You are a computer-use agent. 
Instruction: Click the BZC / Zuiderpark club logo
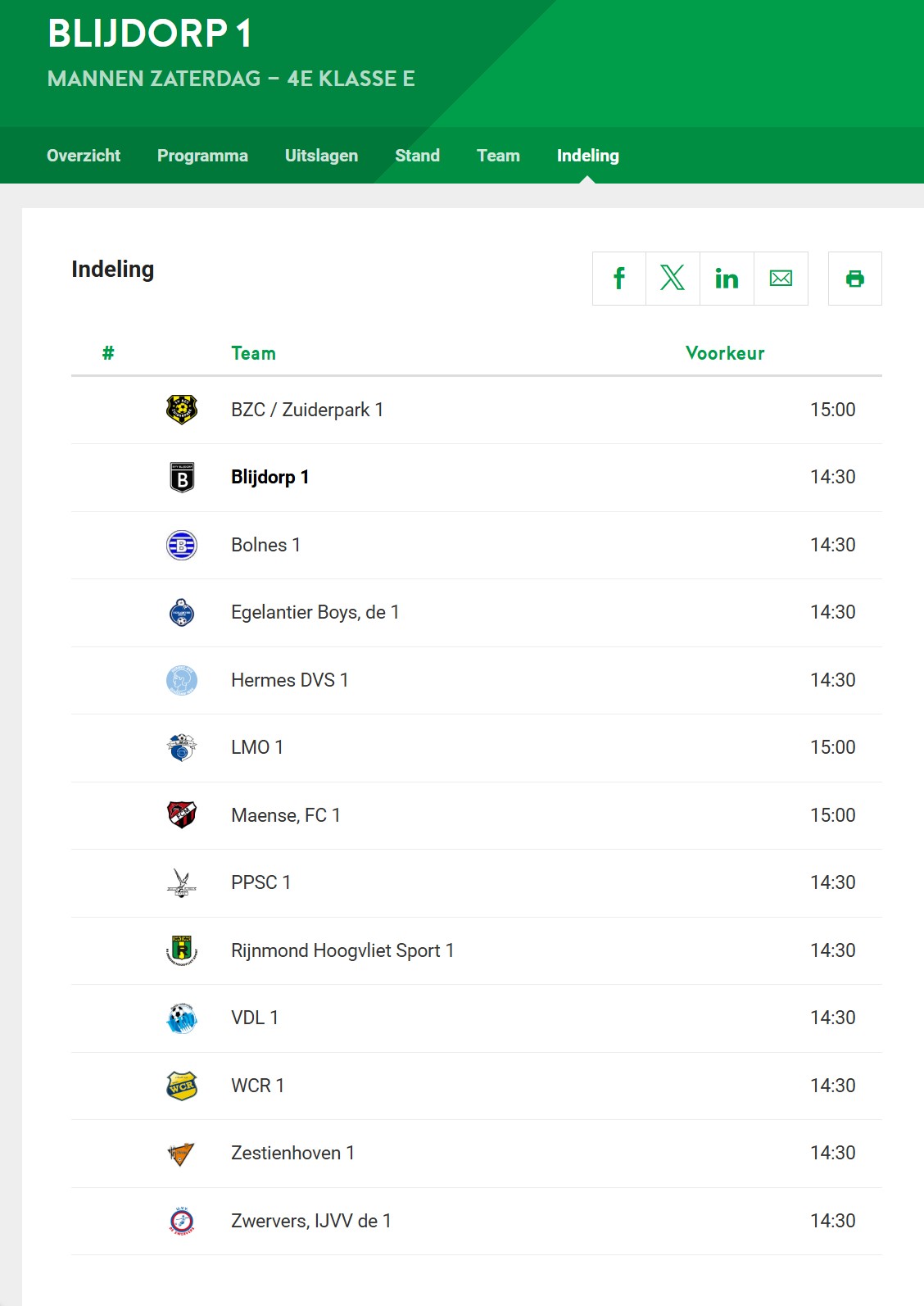[x=182, y=410]
